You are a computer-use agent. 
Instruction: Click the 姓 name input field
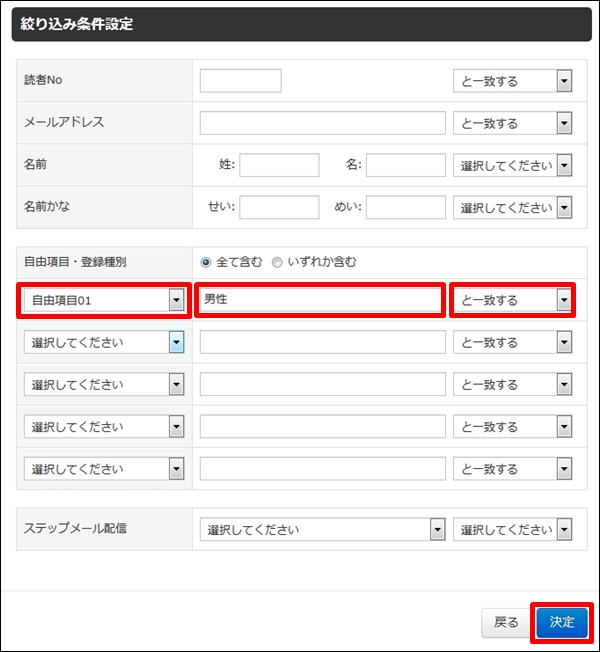(x=279, y=165)
